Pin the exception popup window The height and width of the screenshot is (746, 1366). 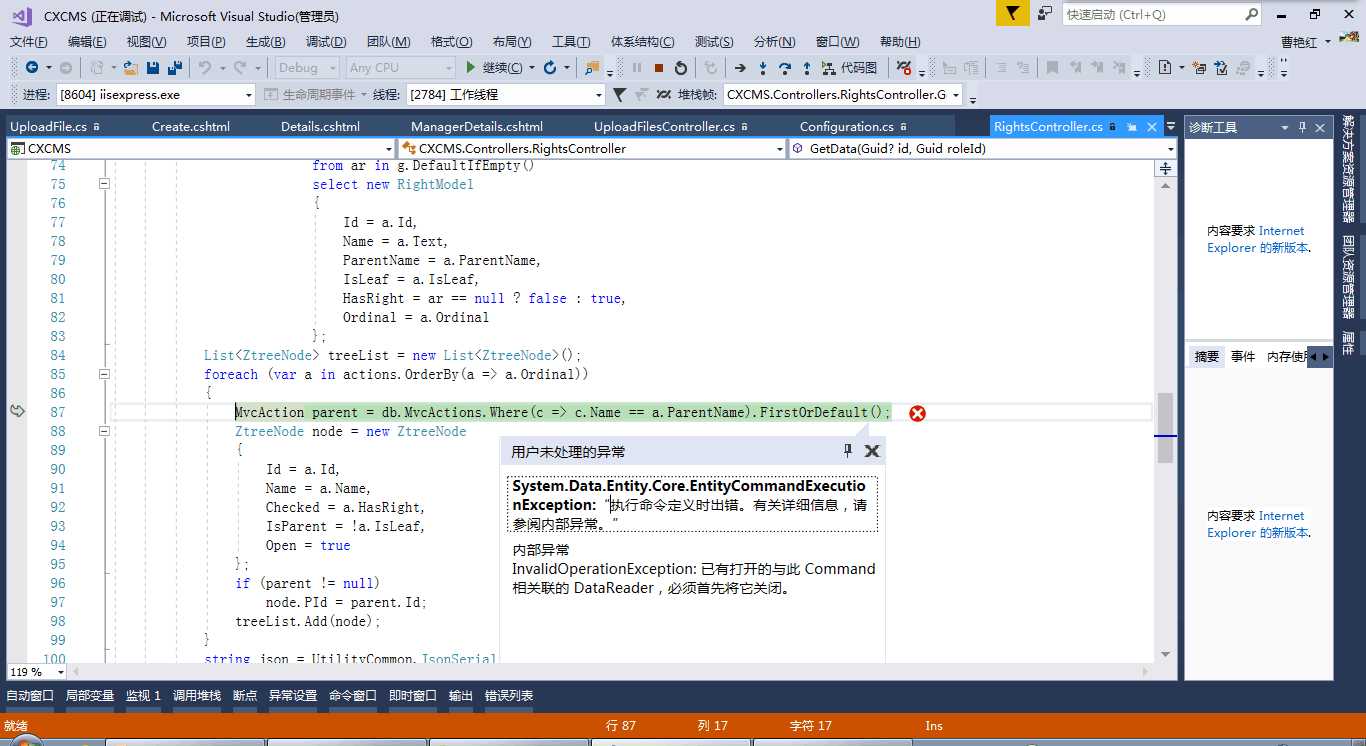coord(848,451)
